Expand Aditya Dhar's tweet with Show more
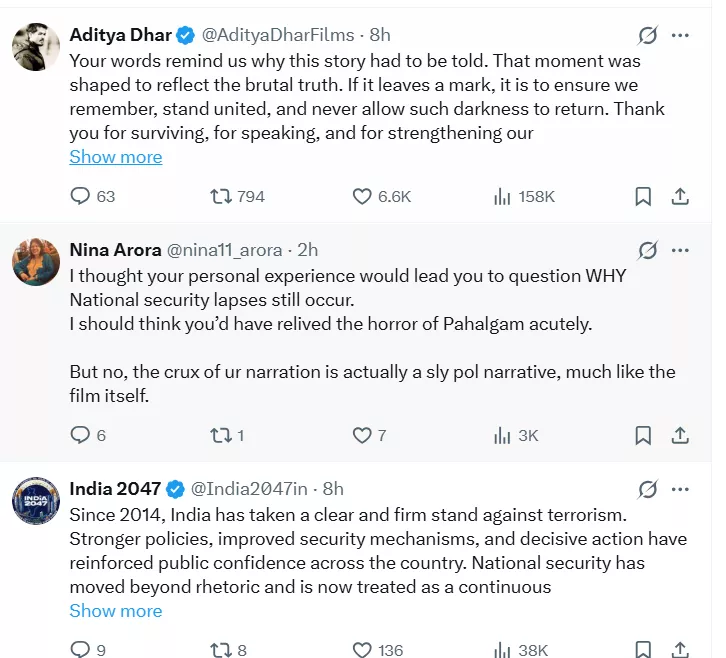 click(115, 157)
